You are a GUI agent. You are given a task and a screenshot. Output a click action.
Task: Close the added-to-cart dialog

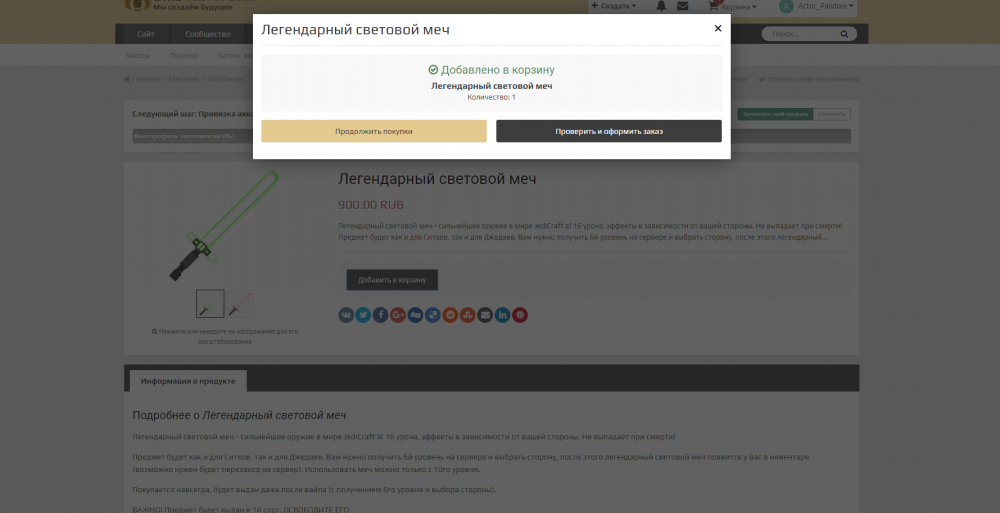pos(717,28)
